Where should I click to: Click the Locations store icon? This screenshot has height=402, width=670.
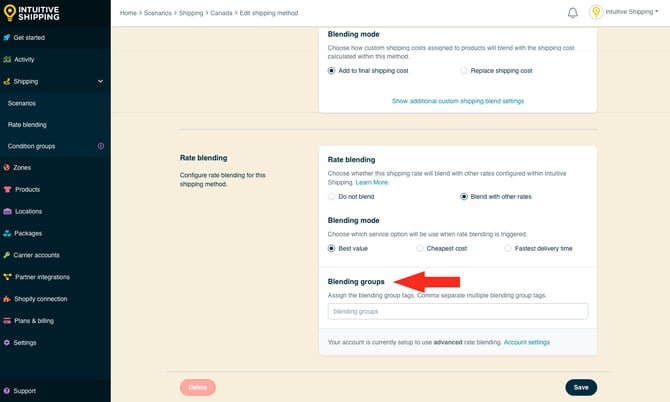(x=7, y=211)
